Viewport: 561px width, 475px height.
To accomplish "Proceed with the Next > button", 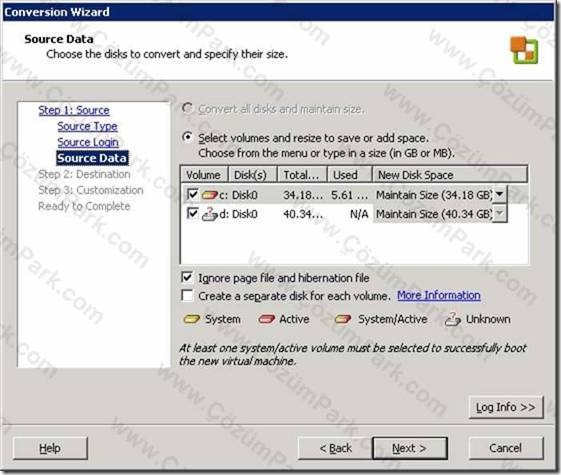I will click(410, 448).
